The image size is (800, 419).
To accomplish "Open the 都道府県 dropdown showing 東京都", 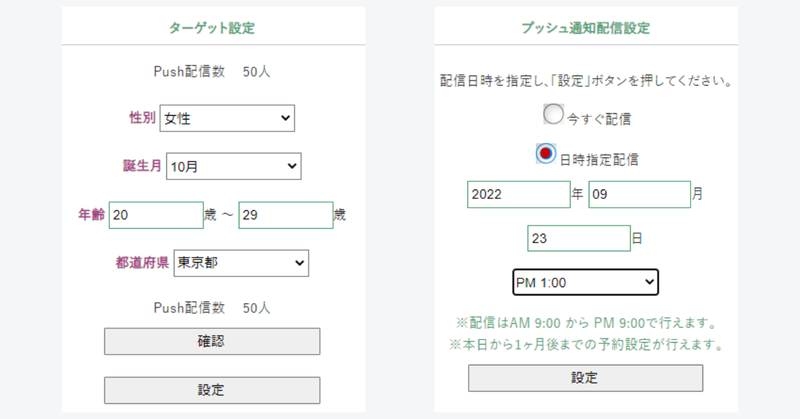I will point(241,263).
